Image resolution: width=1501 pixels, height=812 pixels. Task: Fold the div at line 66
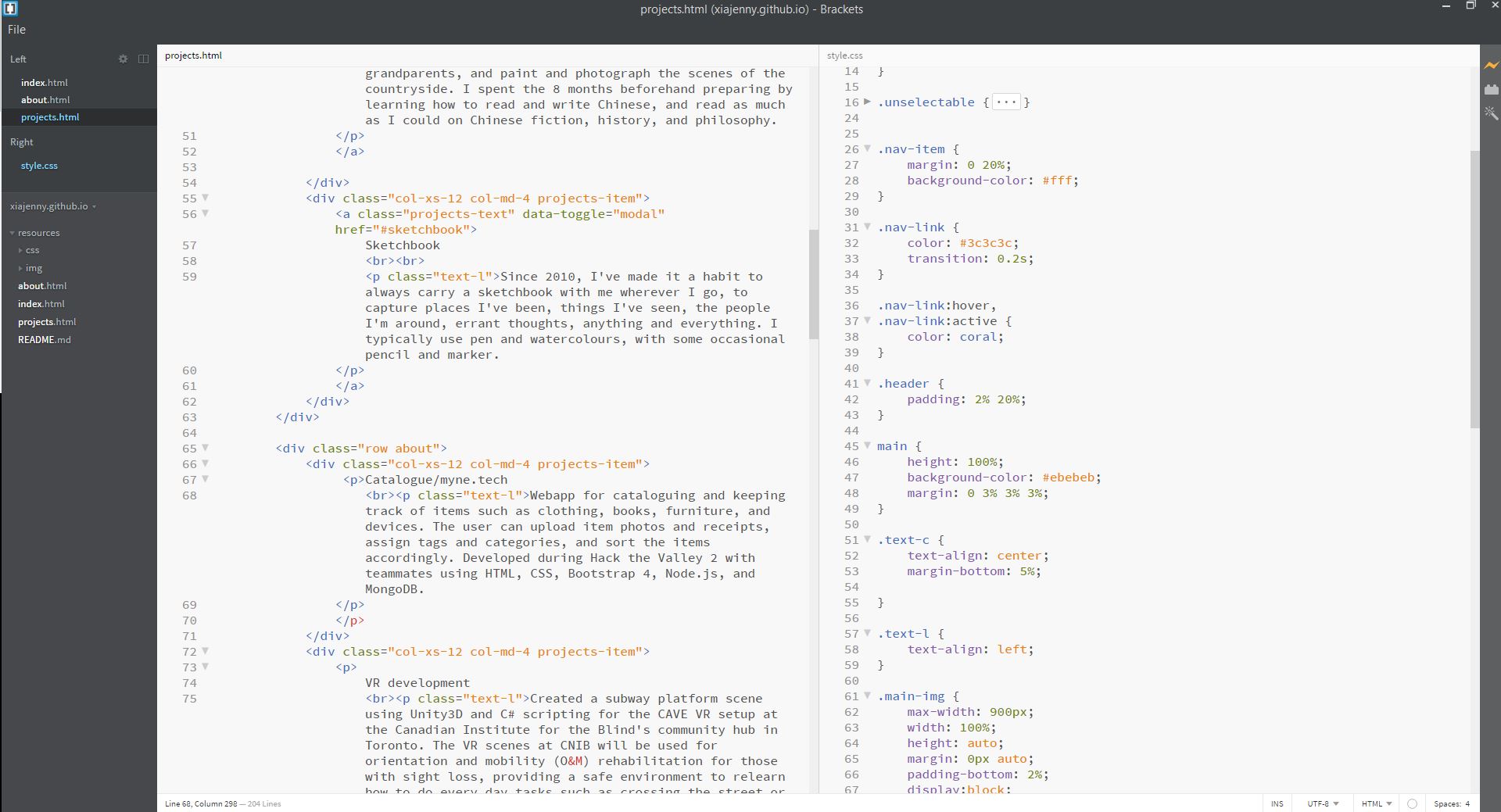click(206, 463)
